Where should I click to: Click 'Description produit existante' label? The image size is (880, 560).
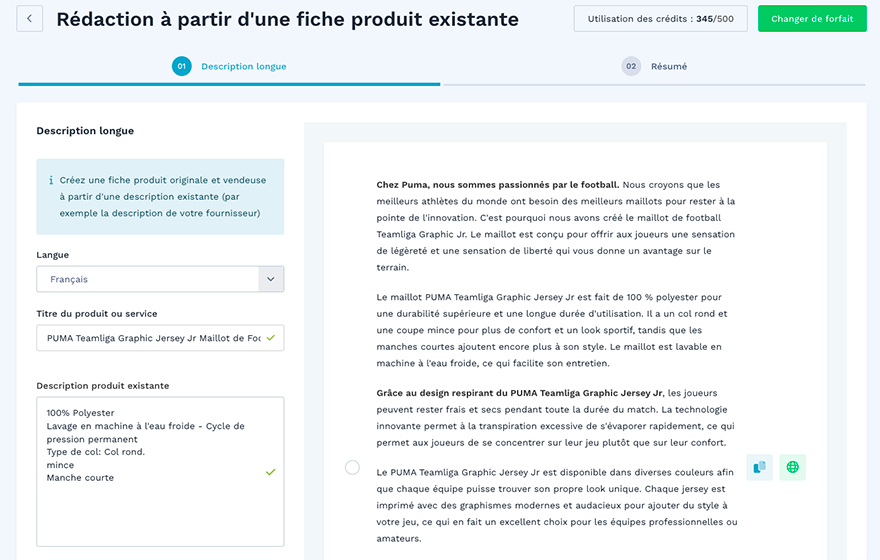click(103, 385)
